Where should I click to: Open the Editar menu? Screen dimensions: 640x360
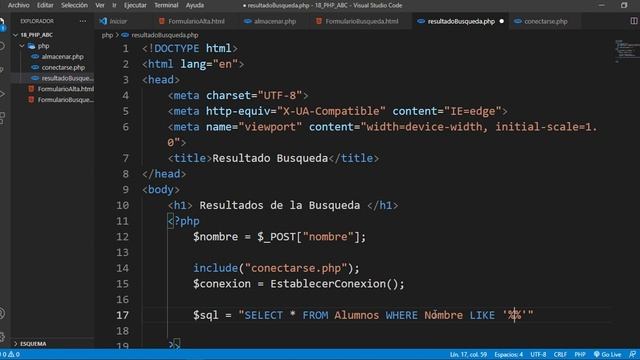[x=45, y=5]
